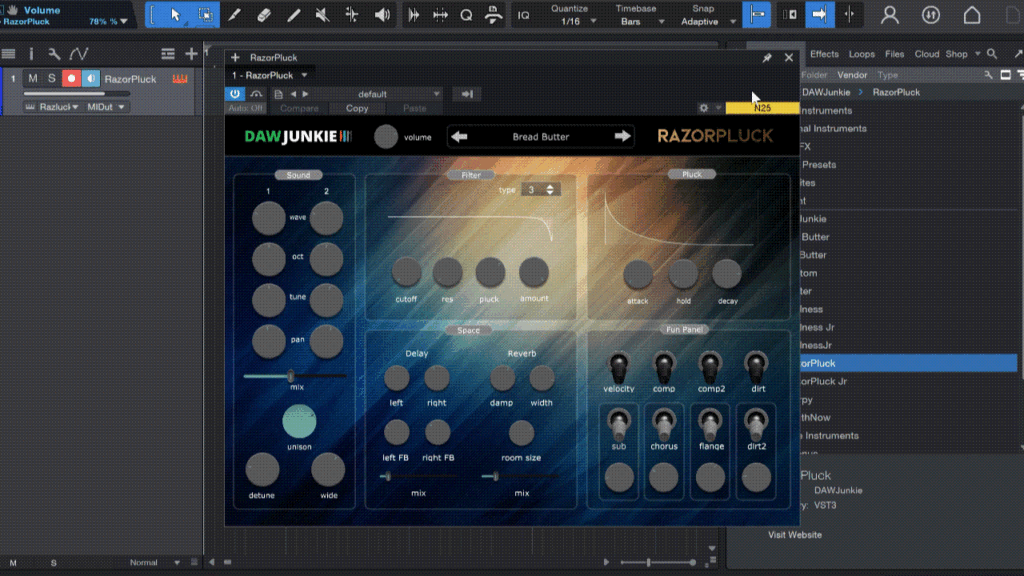Click the Copy button in plugin header
Viewport: 1024px width, 576px height.
pyautogui.click(x=357, y=108)
